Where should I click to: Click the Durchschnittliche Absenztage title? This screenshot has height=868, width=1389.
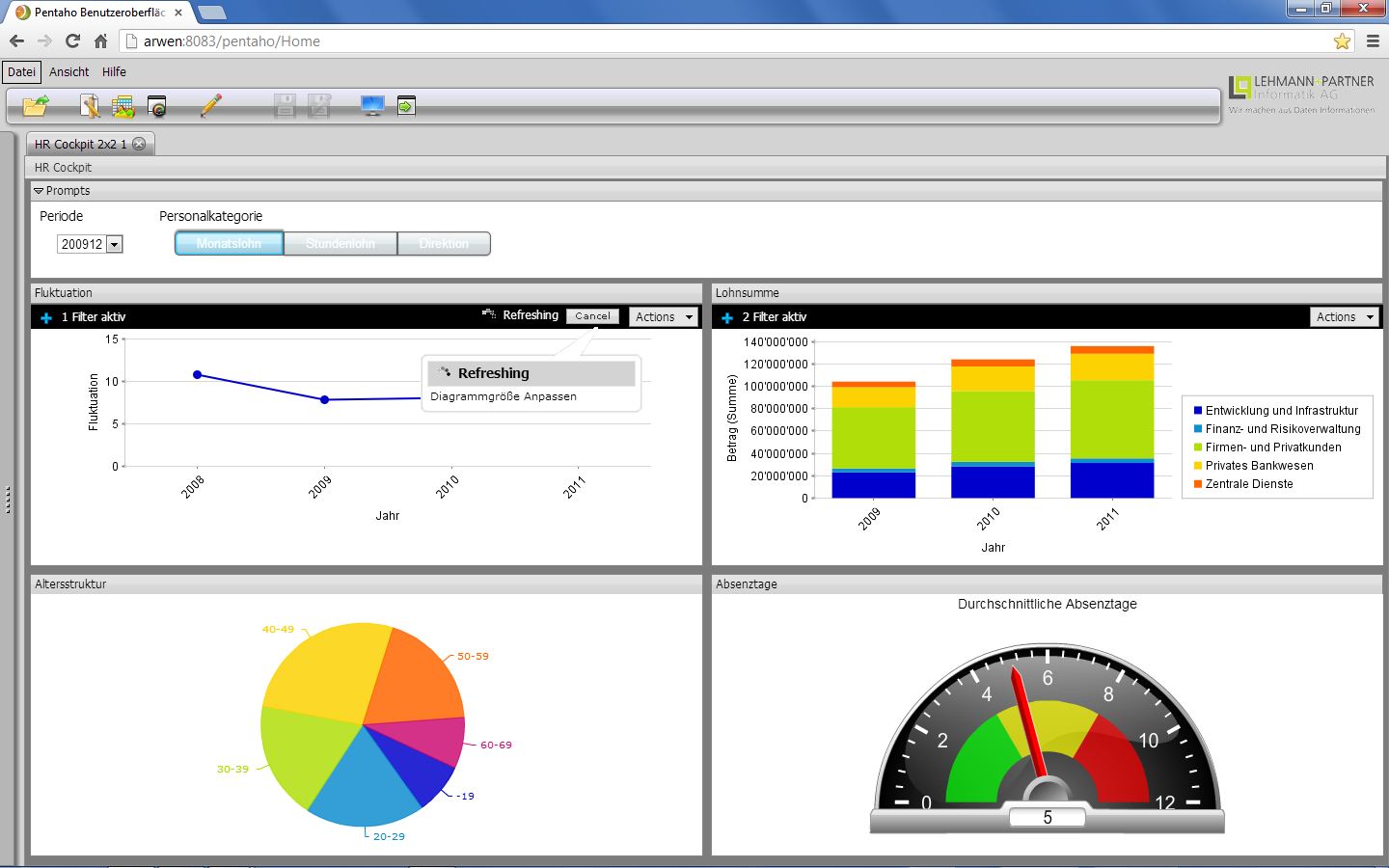pyautogui.click(x=1048, y=604)
